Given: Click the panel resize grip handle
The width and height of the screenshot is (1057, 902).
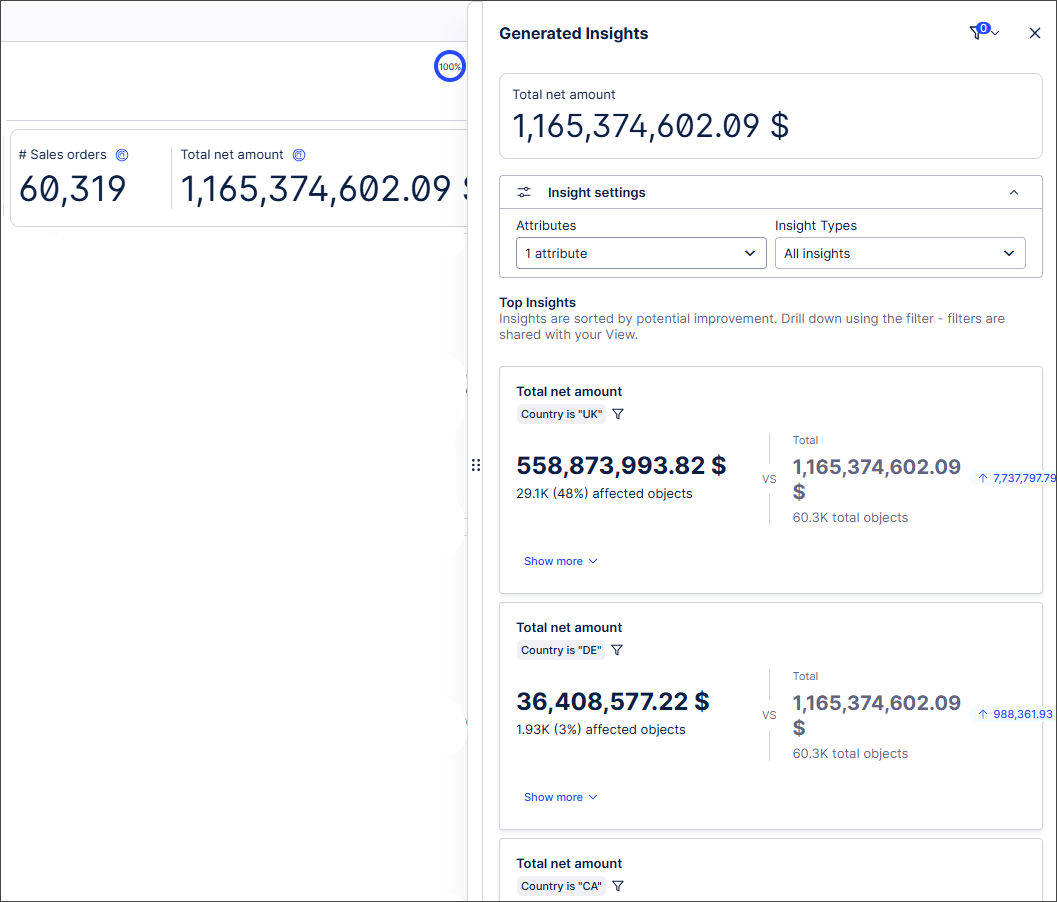Looking at the screenshot, I should point(476,465).
